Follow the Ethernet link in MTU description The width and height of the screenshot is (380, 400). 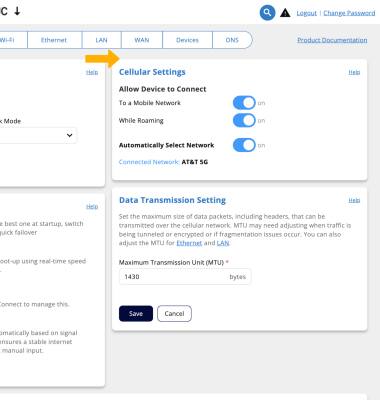point(189,243)
